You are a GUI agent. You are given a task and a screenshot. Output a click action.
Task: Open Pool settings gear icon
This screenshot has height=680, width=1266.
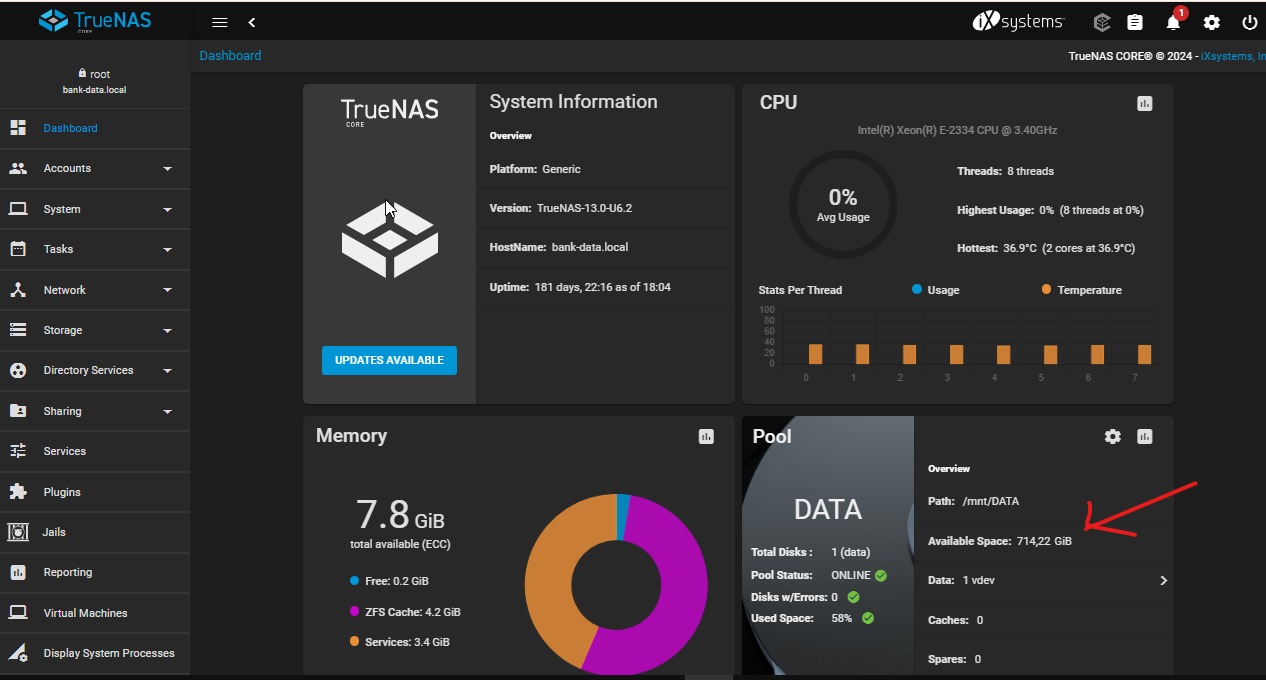(x=1112, y=436)
